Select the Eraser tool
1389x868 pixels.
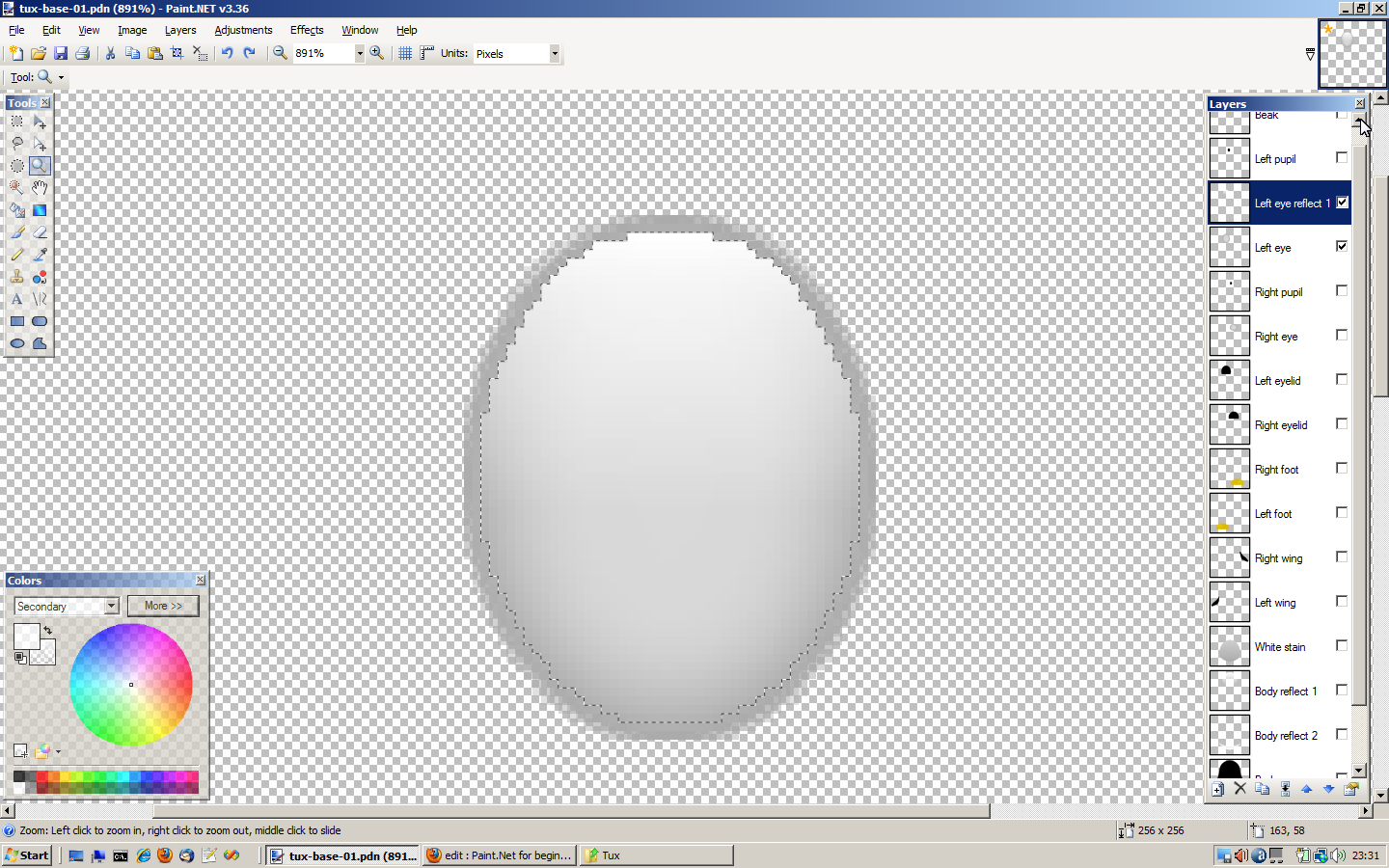pyautogui.click(x=40, y=232)
